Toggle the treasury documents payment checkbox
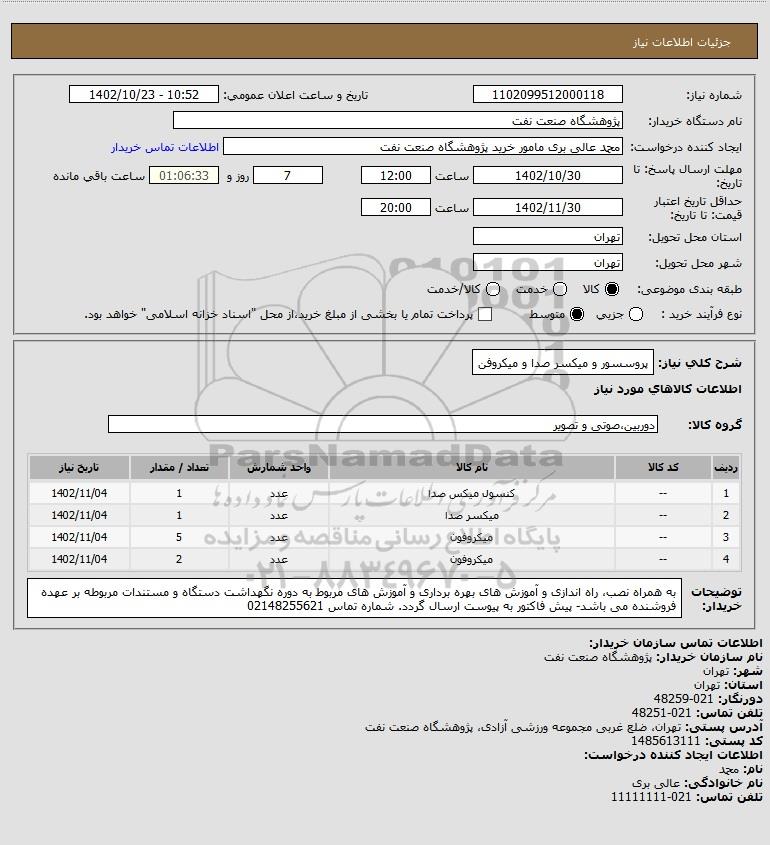The image size is (770, 845). point(485,314)
